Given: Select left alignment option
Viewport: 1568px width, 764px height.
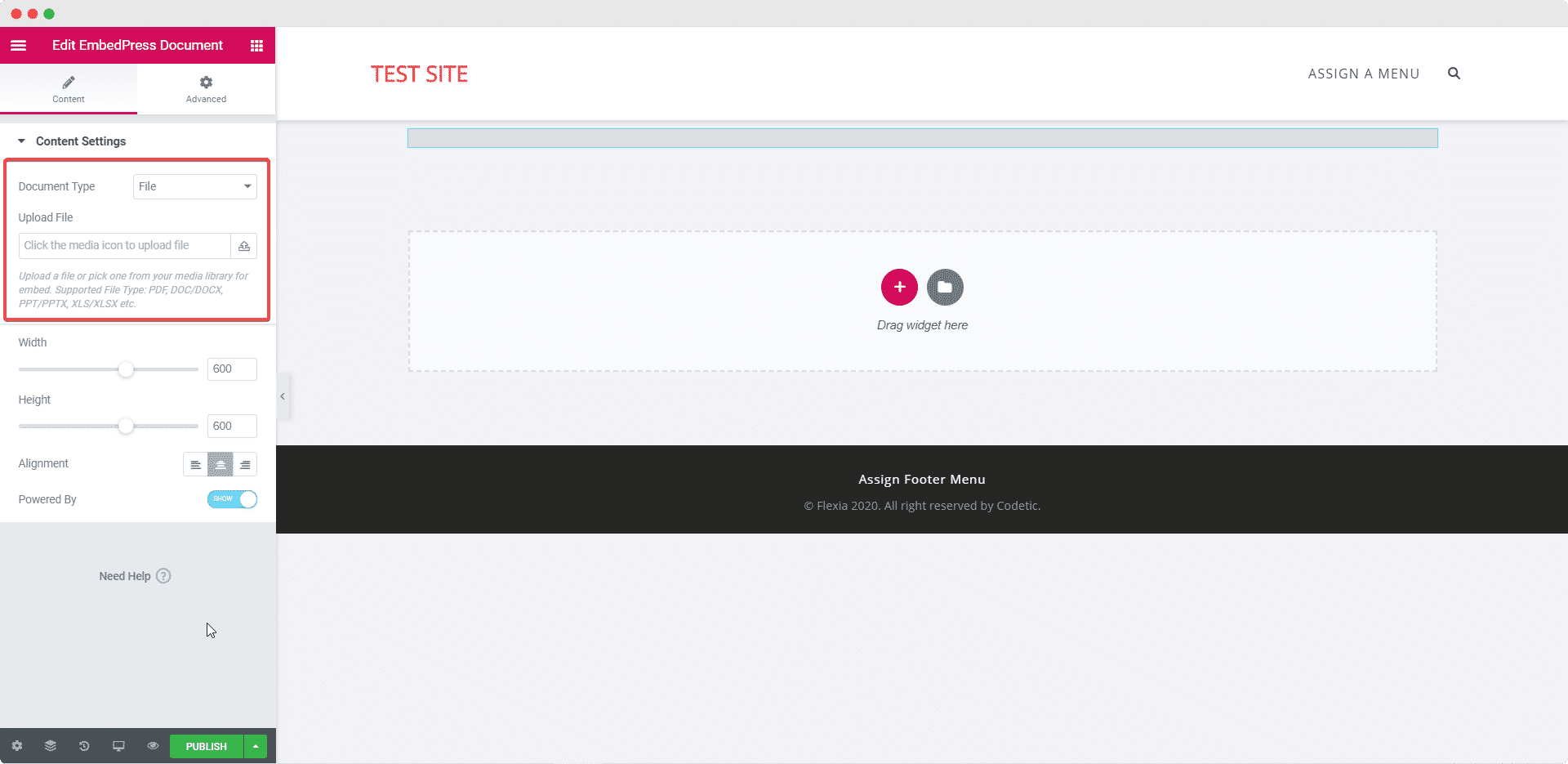Looking at the screenshot, I should point(195,464).
